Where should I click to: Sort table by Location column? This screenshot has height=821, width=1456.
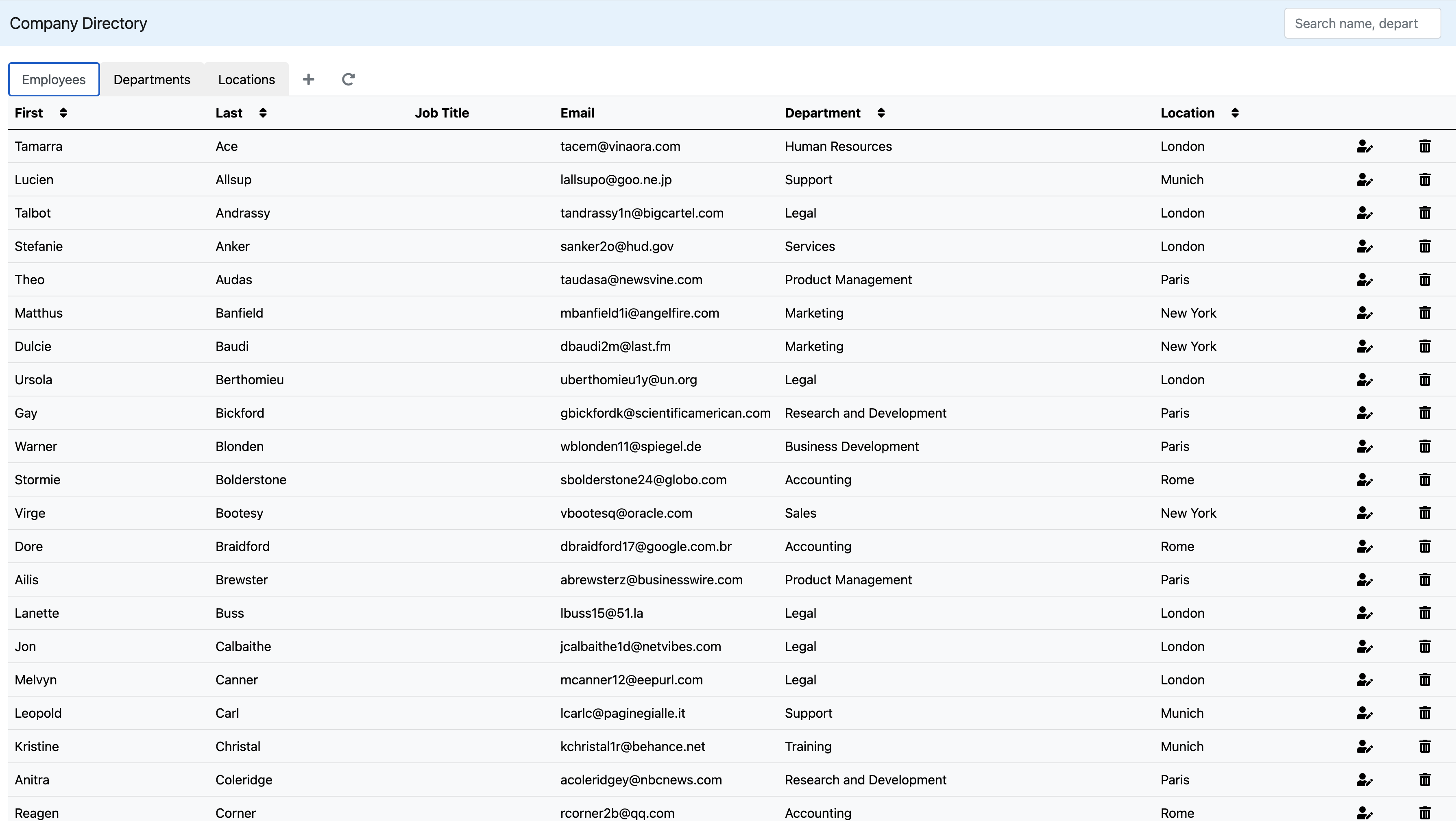pos(1235,113)
